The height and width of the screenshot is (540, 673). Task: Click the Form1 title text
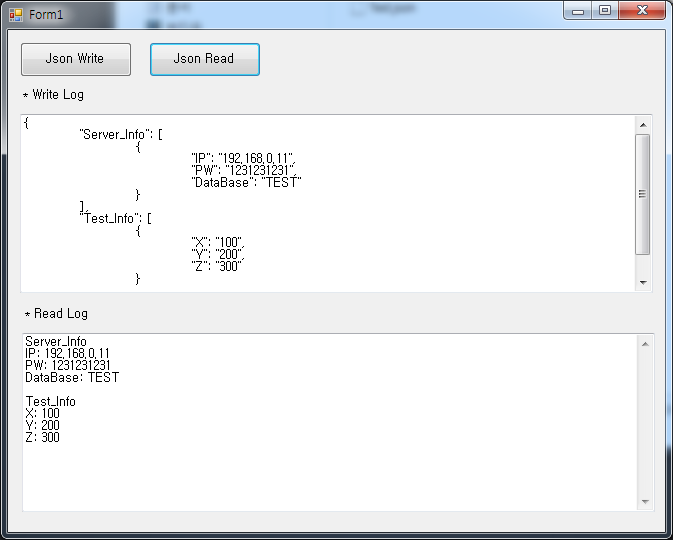click(x=46, y=15)
